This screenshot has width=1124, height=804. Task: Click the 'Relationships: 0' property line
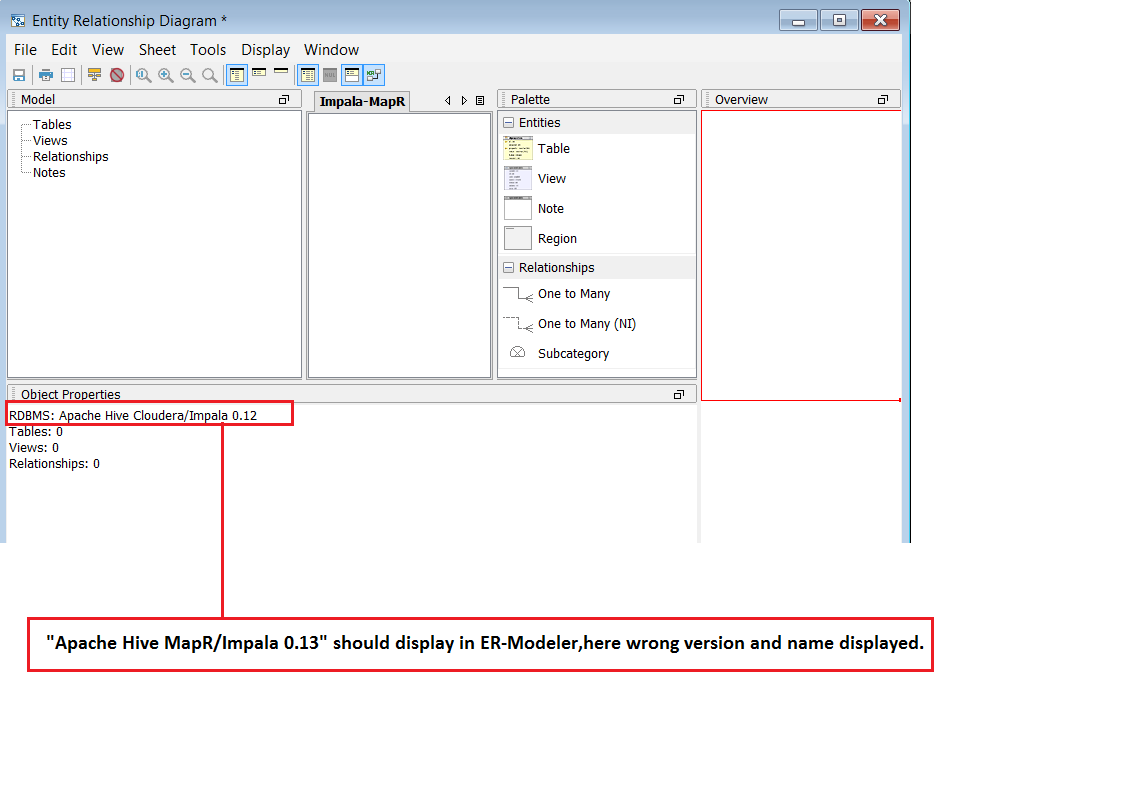54,464
